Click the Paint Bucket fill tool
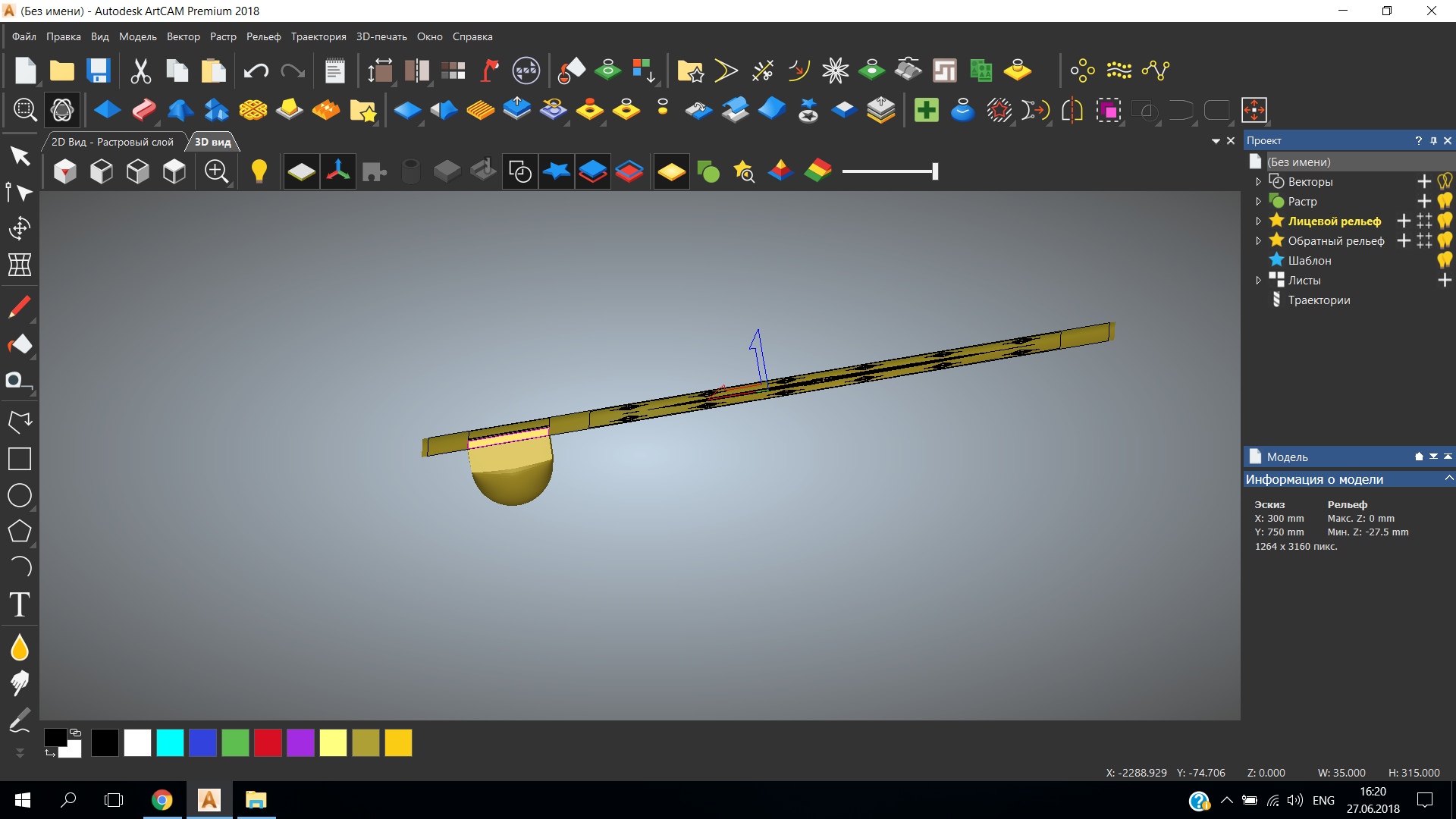The width and height of the screenshot is (1456, 819). click(x=20, y=345)
